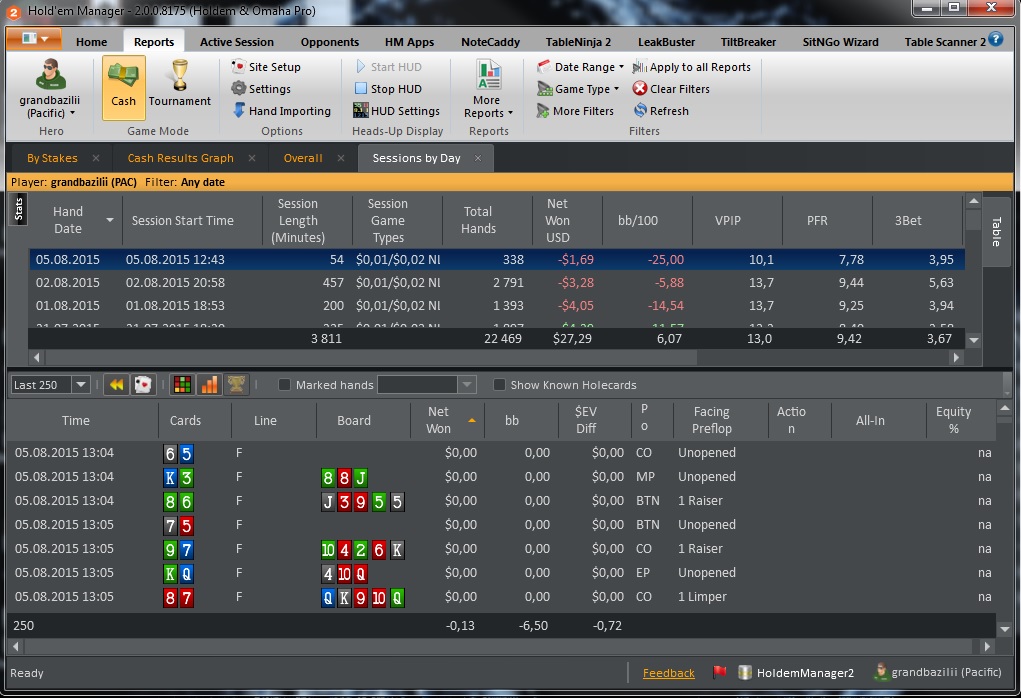
Task: Open the application menu dropdown button
Action: click(35, 39)
